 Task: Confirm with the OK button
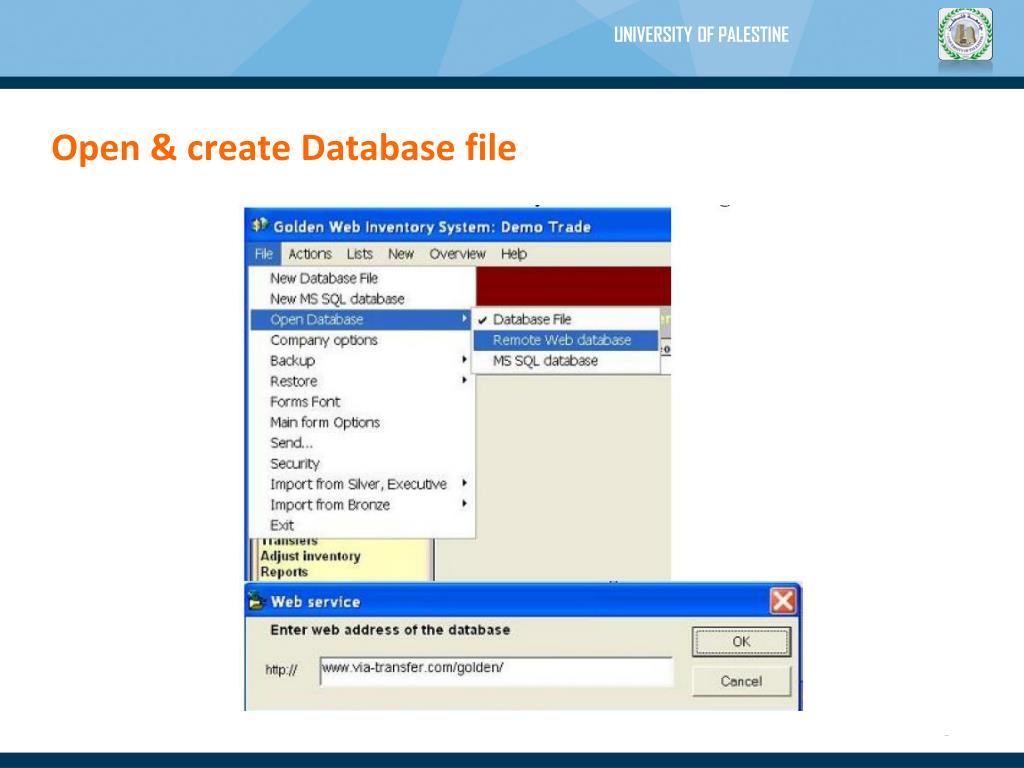coord(741,642)
